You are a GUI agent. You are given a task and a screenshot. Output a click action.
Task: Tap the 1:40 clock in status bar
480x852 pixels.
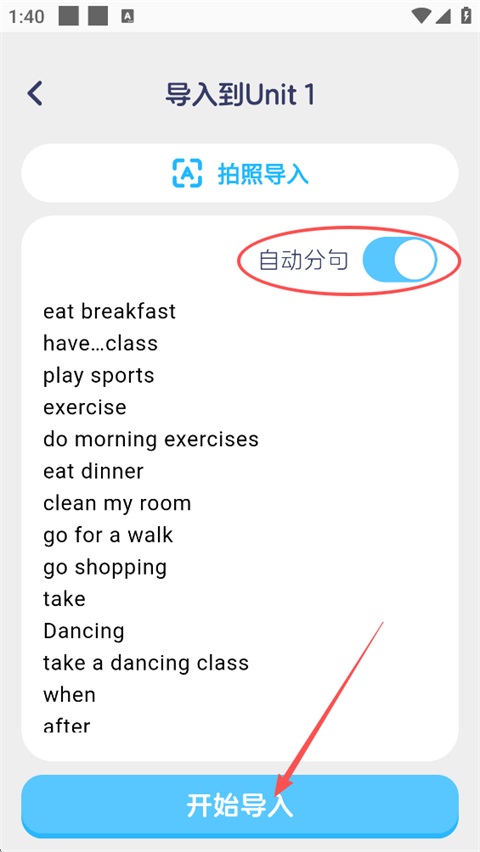pos(27,17)
